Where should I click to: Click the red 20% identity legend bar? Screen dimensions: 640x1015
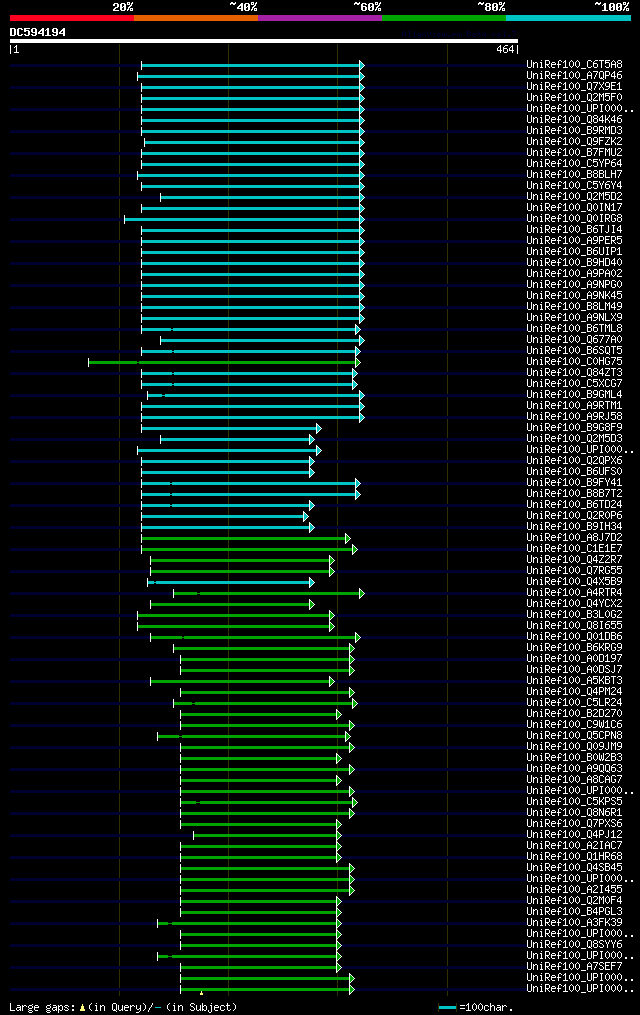pyautogui.click(x=72, y=18)
